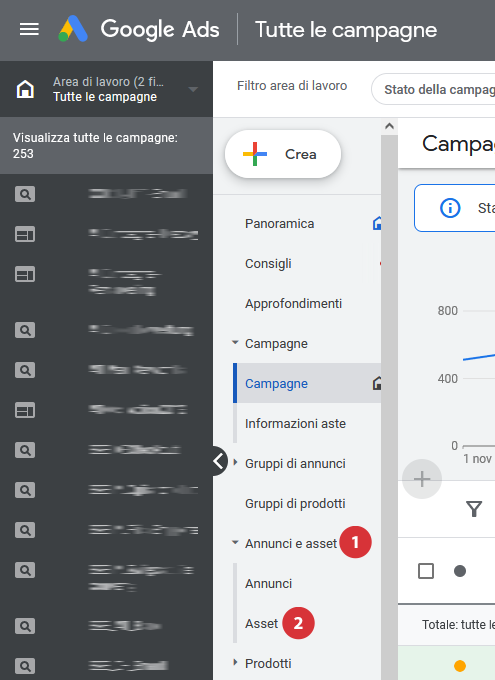Select the first search campaign magnifier icon
This screenshot has width=495, height=680.
(x=25, y=194)
